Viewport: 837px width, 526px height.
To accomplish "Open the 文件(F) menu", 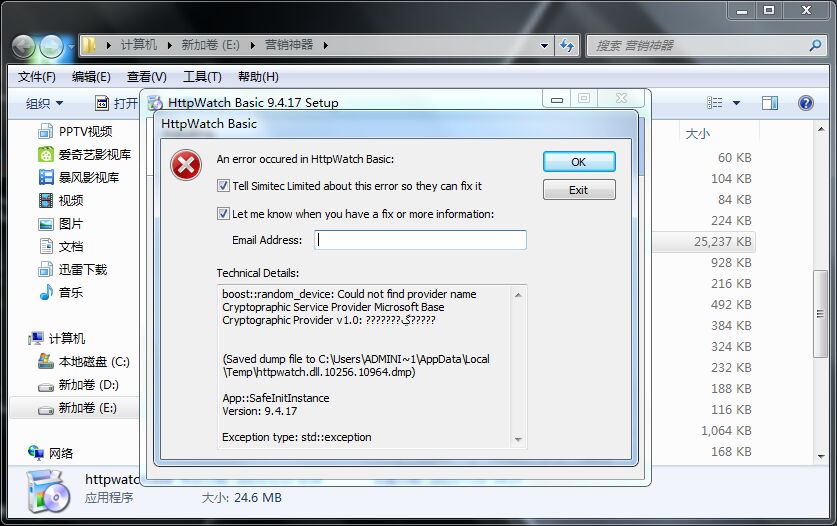I will coord(37,77).
